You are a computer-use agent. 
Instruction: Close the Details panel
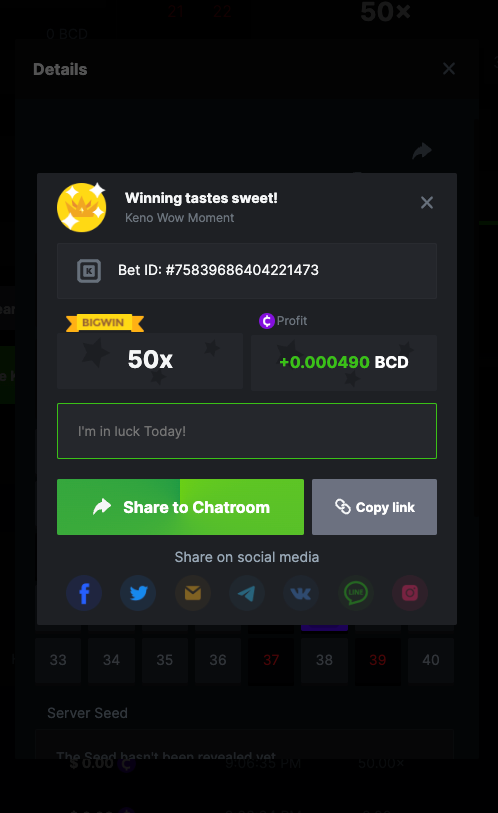point(449,68)
